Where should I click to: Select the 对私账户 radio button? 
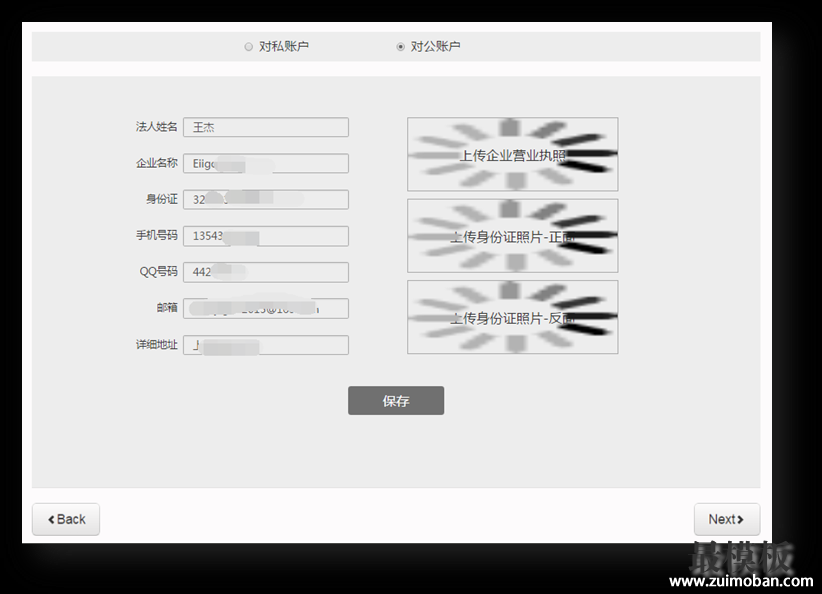tap(248, 47)
